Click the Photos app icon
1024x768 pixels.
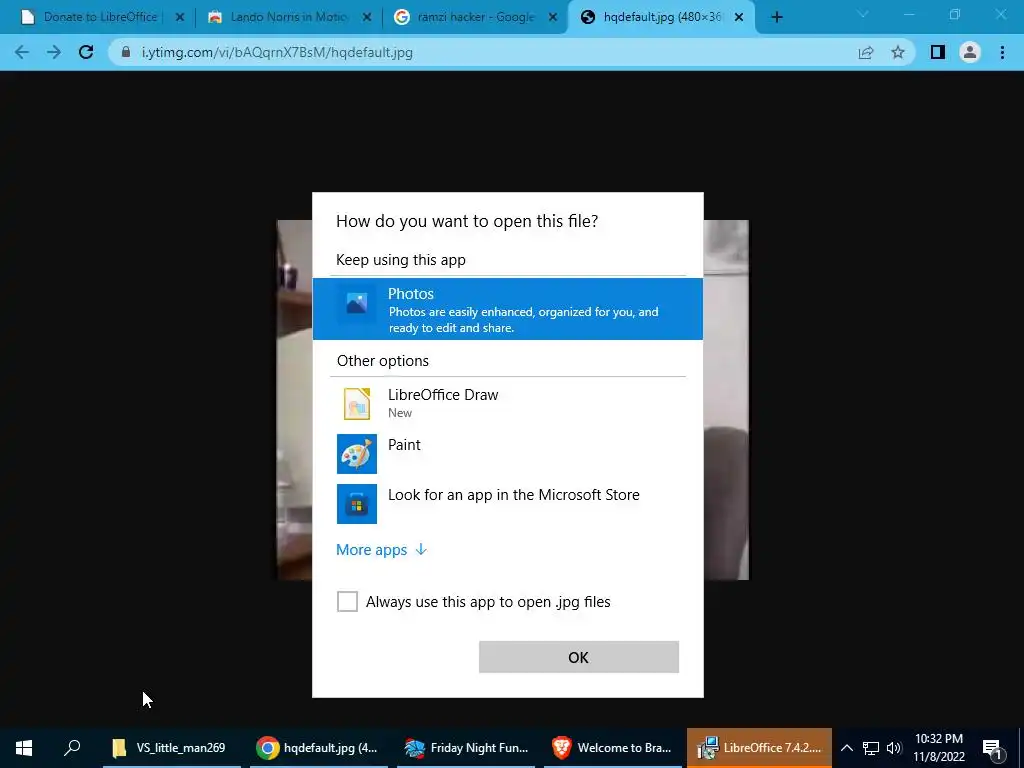[x=357, y=303]
